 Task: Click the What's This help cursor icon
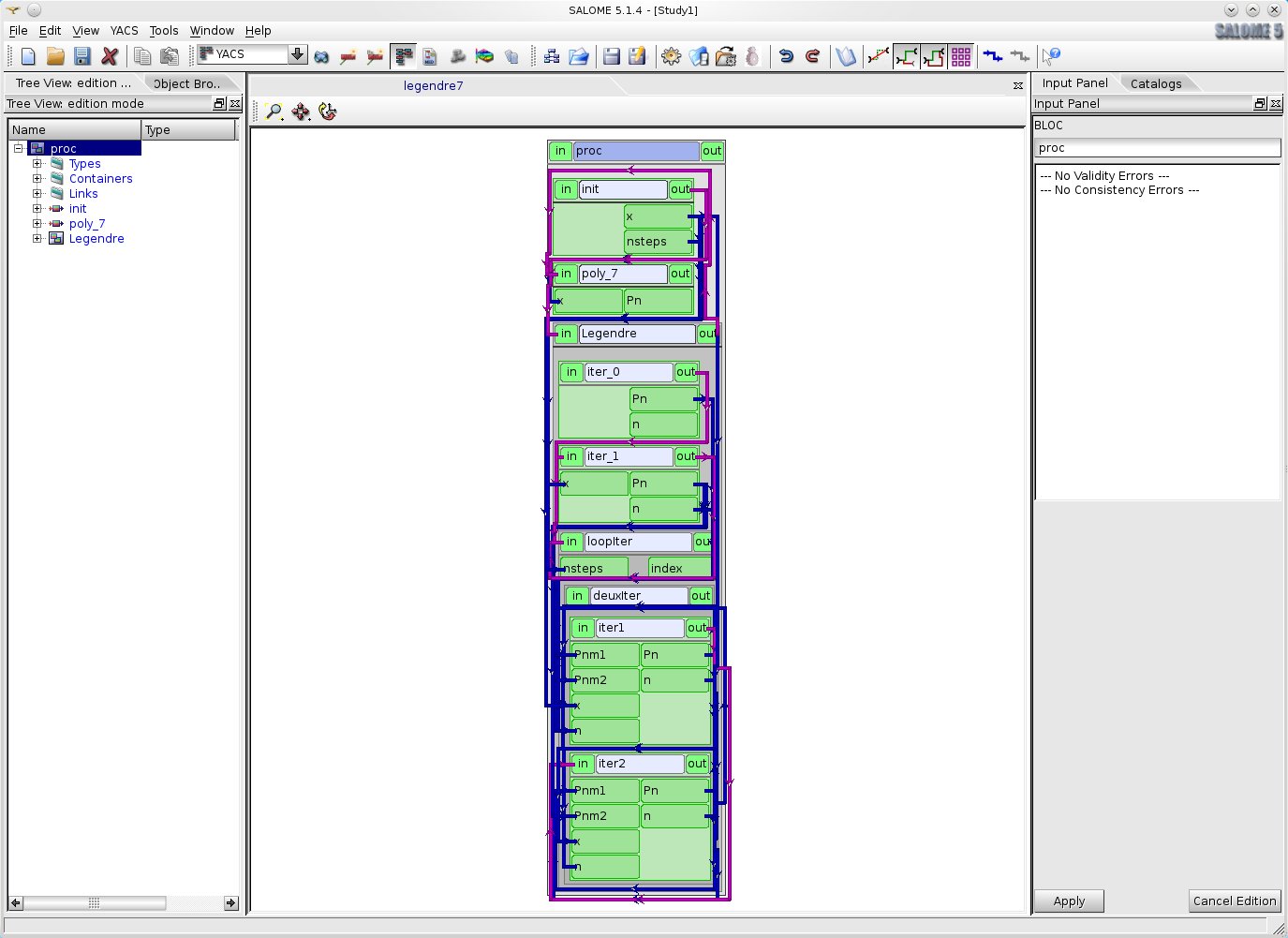[x=1052, y=56]
